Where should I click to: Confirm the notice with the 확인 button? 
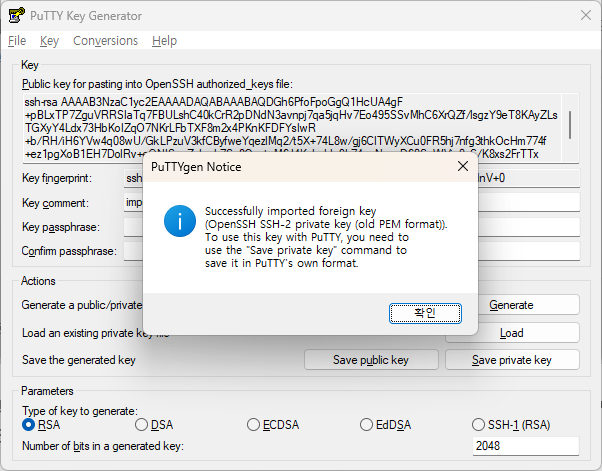point(425,313)
